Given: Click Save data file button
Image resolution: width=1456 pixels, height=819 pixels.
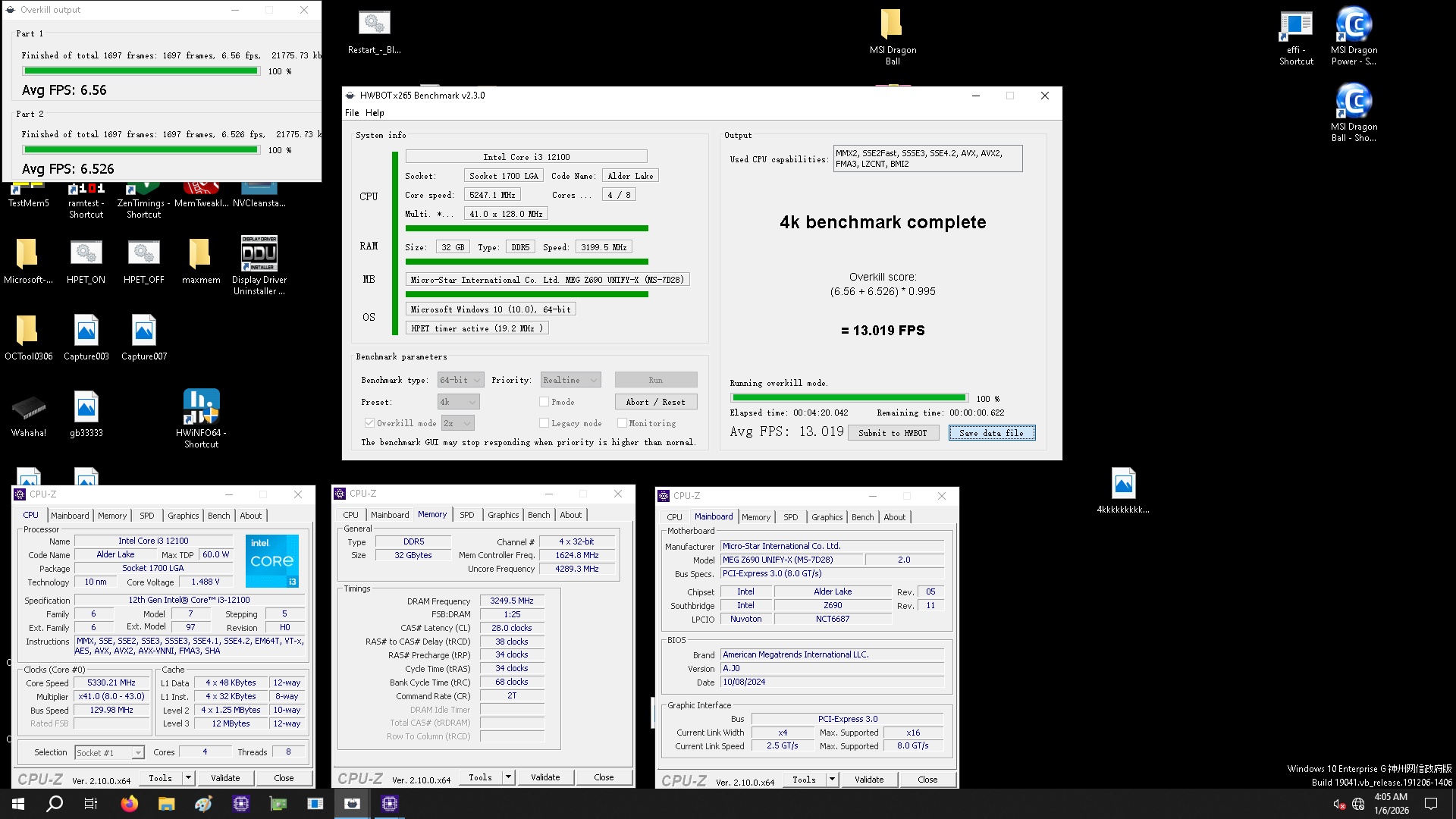Looking at the screenshot, I should (991, 433).
